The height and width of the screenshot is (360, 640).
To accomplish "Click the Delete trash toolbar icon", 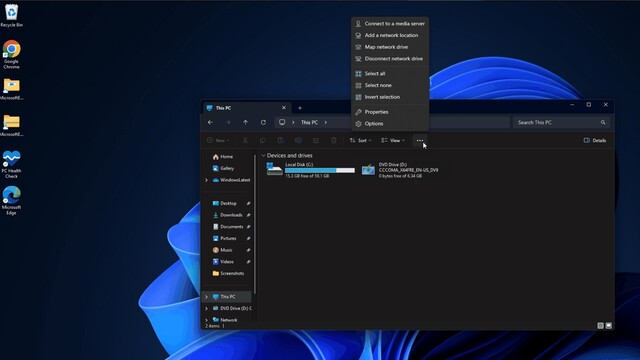I will click(333, 140).
